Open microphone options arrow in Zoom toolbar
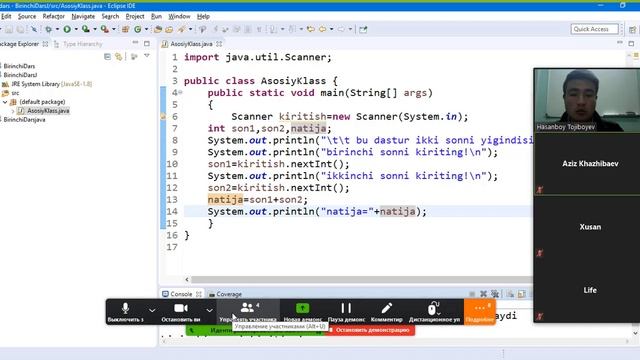This screenshot has height=360, width=640. tap(152, 311)
